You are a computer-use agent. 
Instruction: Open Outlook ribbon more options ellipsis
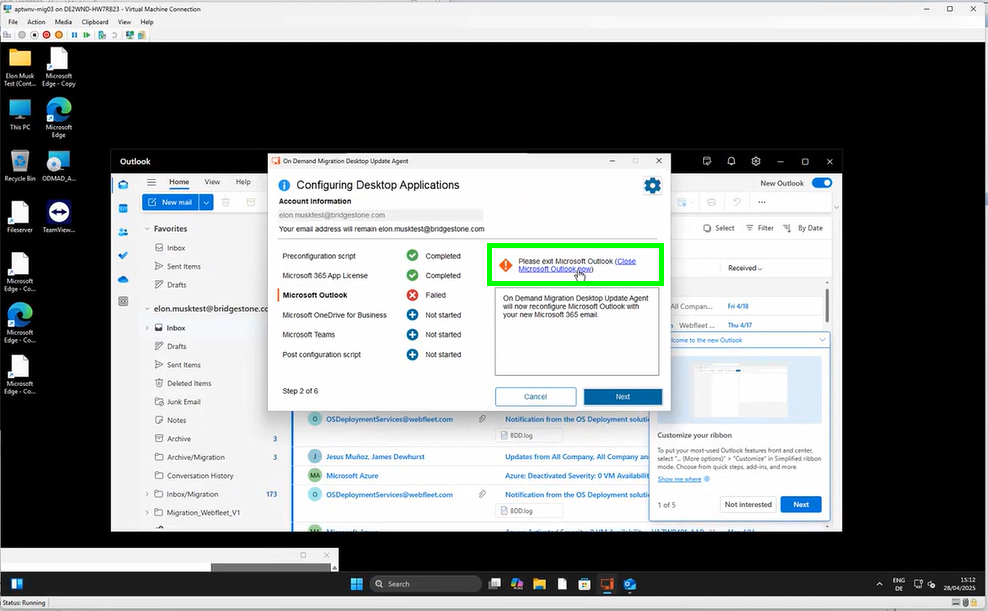point(762,202)
